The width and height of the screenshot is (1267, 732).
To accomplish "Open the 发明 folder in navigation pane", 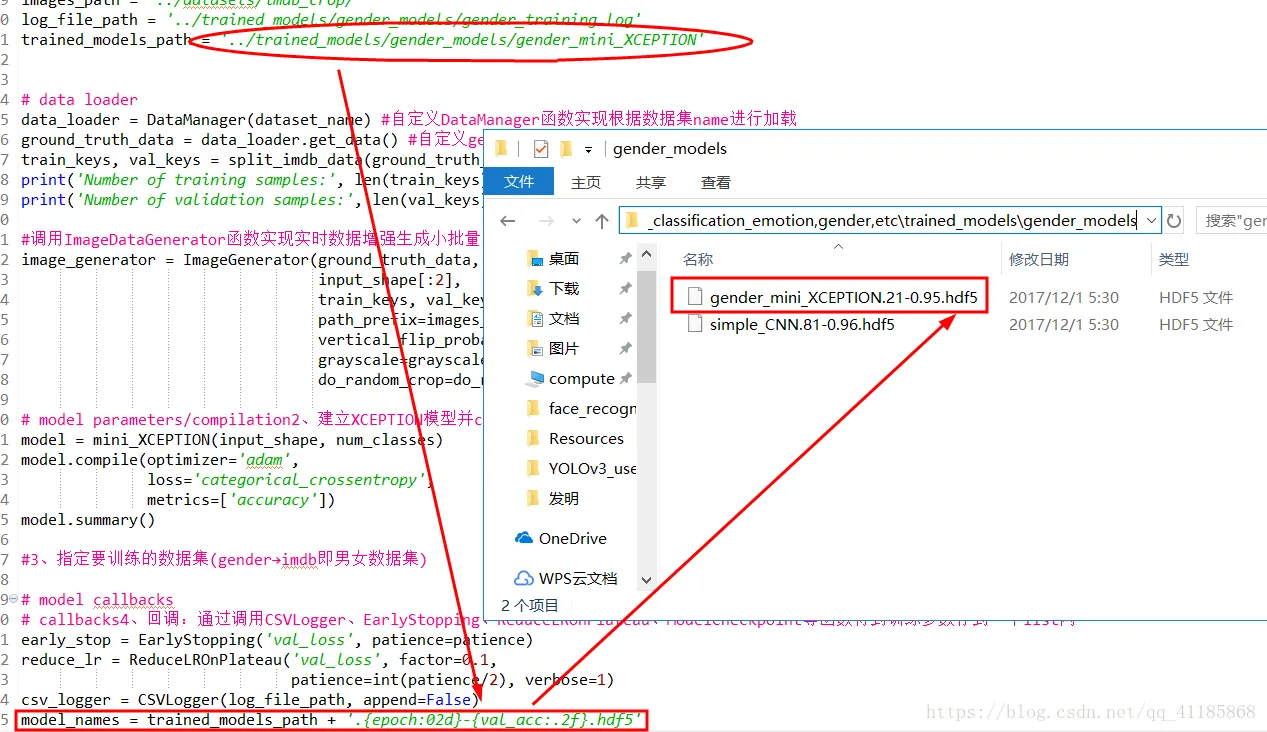I will [x=564, y=498].
